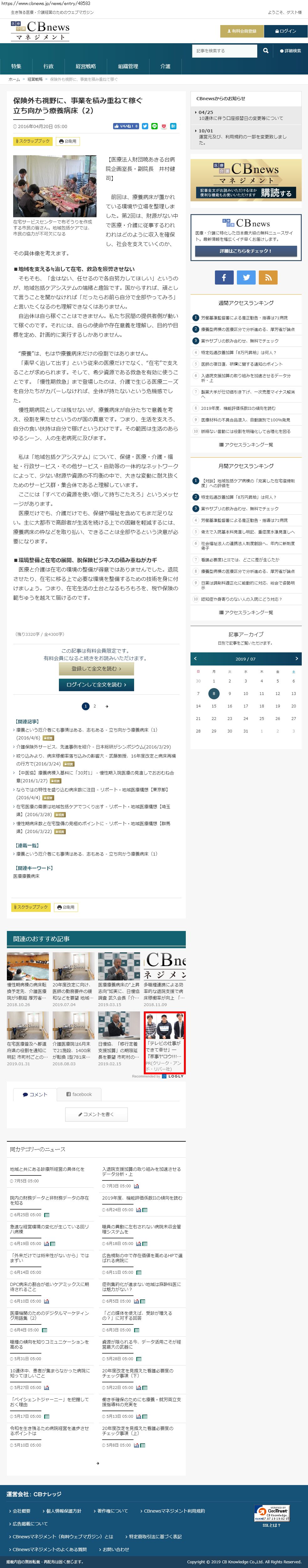Open the 特集 navigation menu item
308x1568 pixels.
tap(16, 66)
